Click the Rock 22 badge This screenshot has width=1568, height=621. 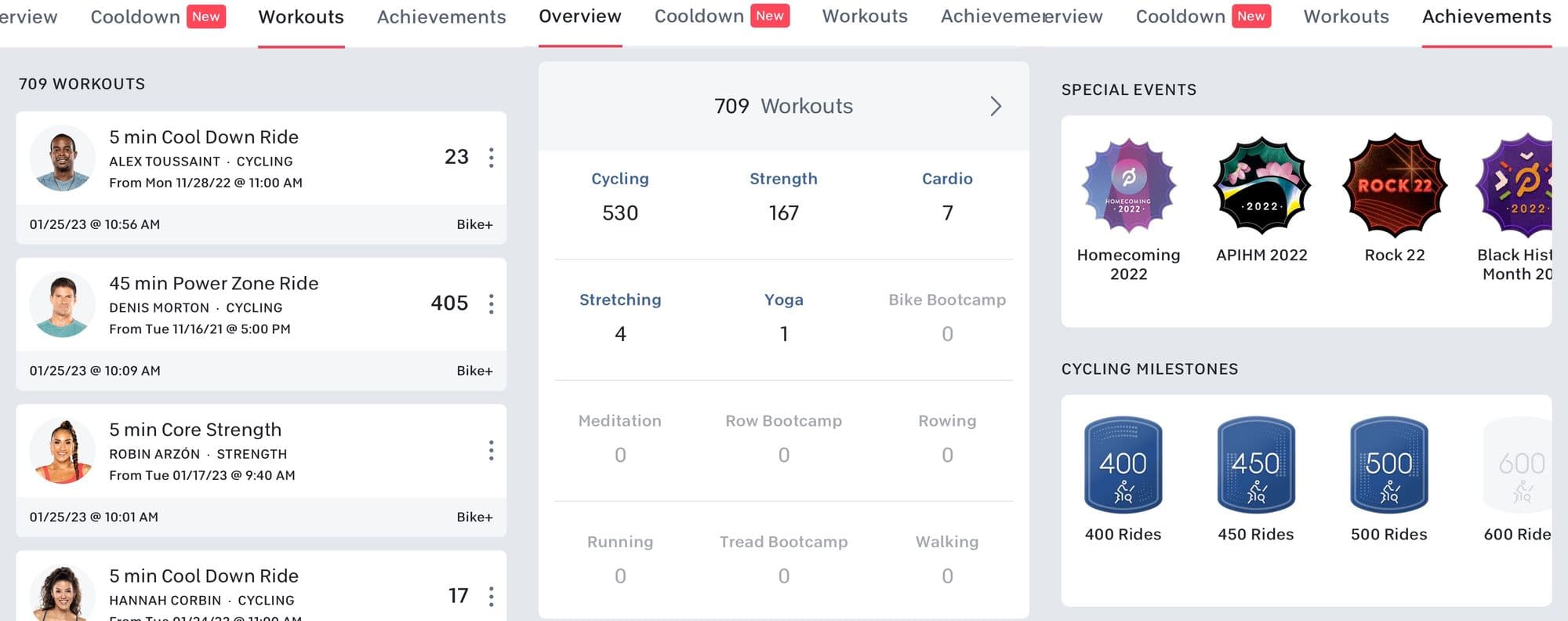pos(1394,187)
